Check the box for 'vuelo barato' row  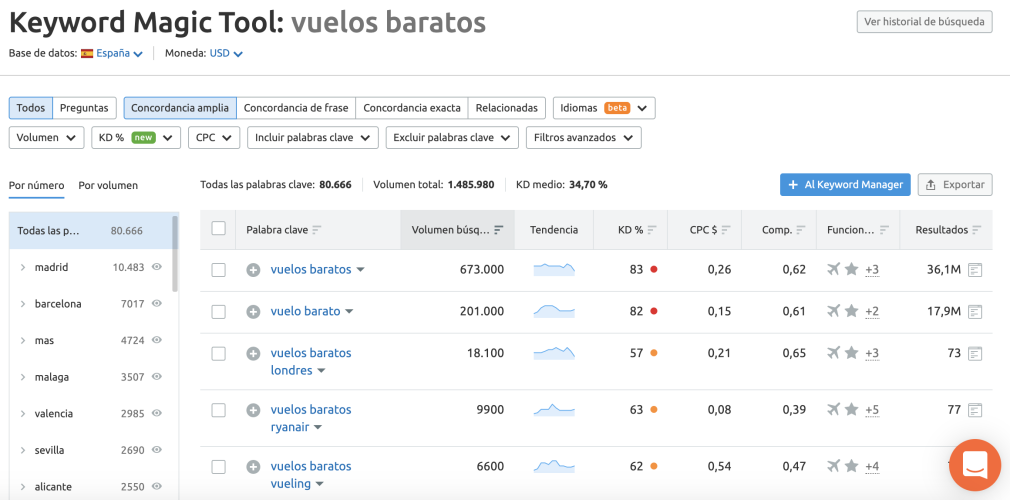click(x=219, y=312)
